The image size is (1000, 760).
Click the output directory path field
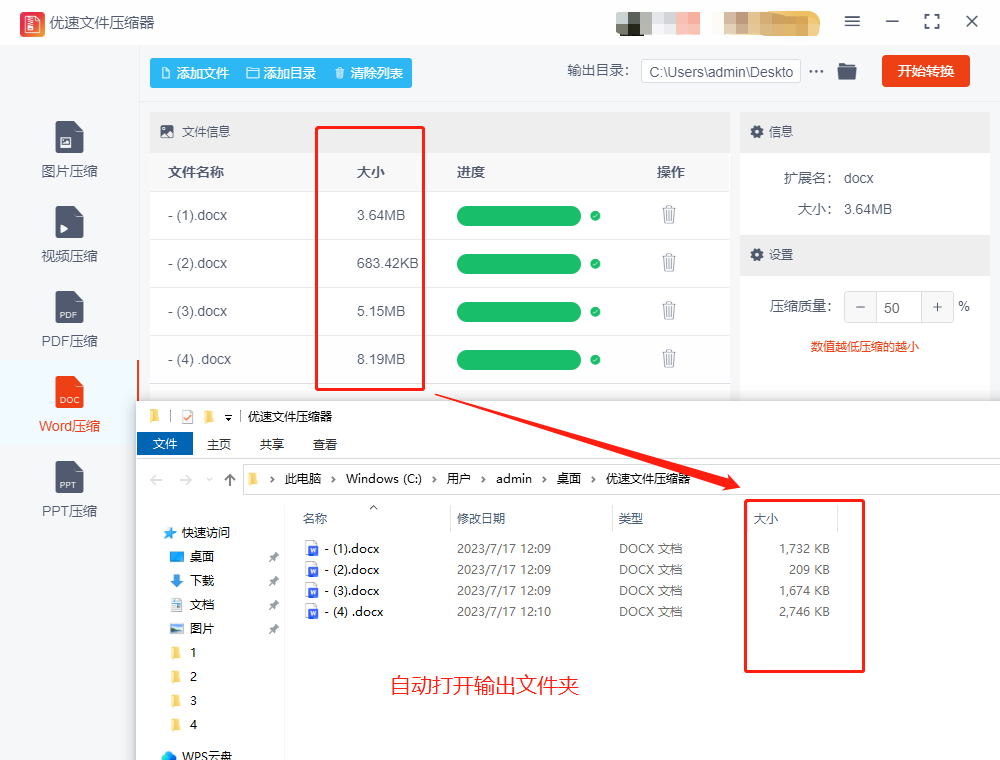pos(720,71)
